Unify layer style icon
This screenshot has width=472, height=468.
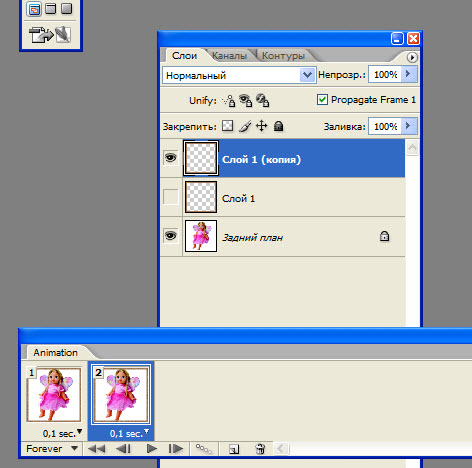263,100
